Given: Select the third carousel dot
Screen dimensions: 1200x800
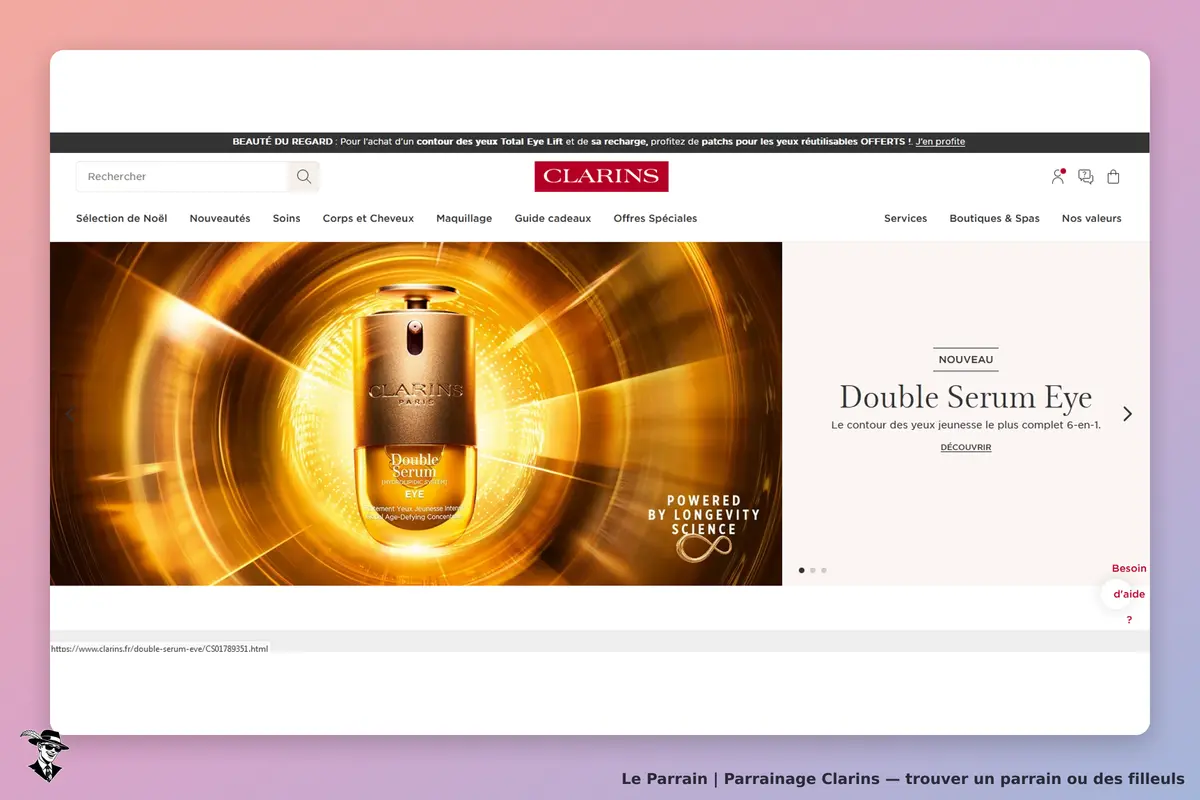Looking at the screenshot, I should [824, 570].
